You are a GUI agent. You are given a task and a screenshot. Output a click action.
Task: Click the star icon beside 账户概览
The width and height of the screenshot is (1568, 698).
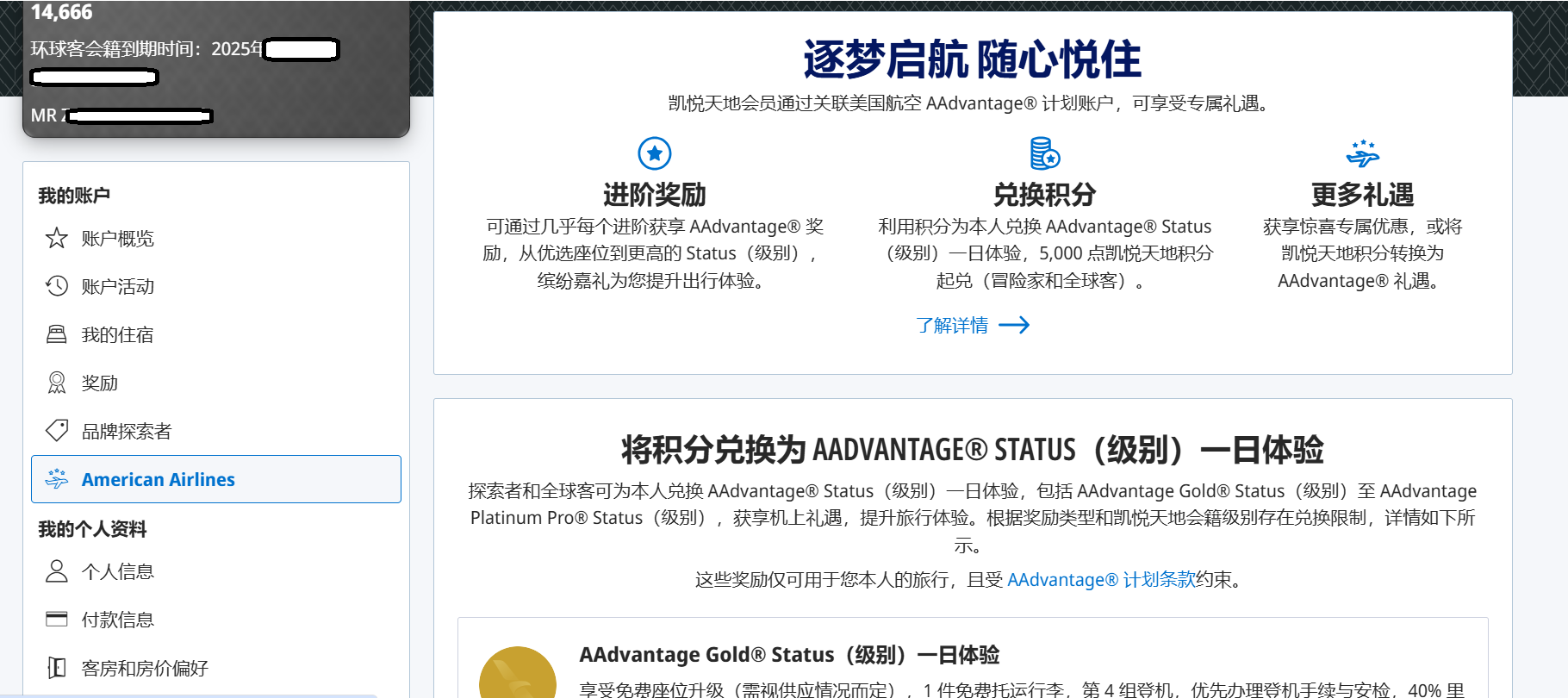click(x=57, y=238)
